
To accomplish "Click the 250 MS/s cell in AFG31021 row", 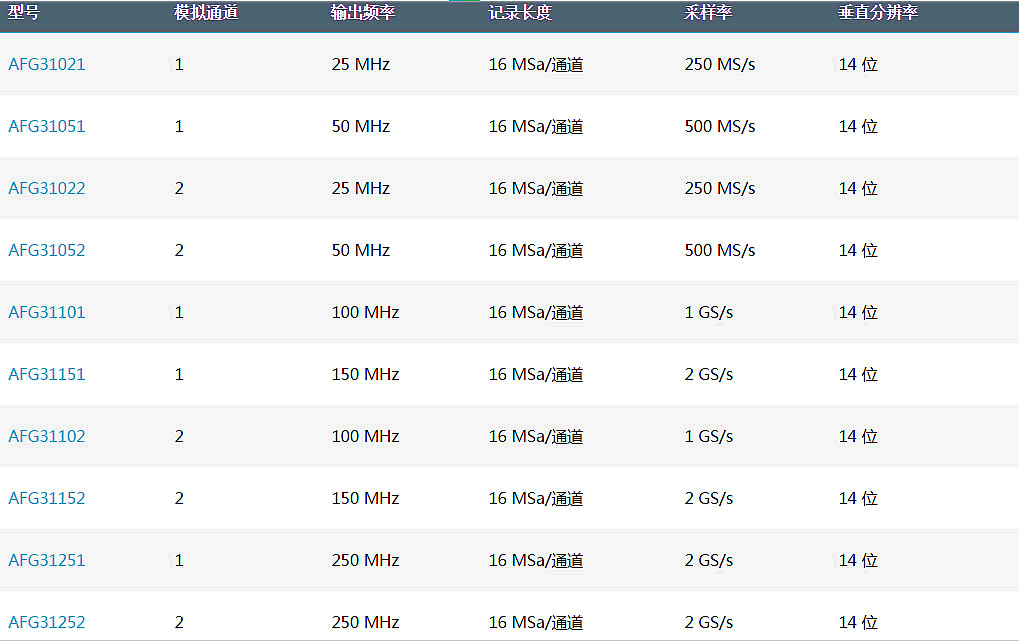I will coord(720,65).
